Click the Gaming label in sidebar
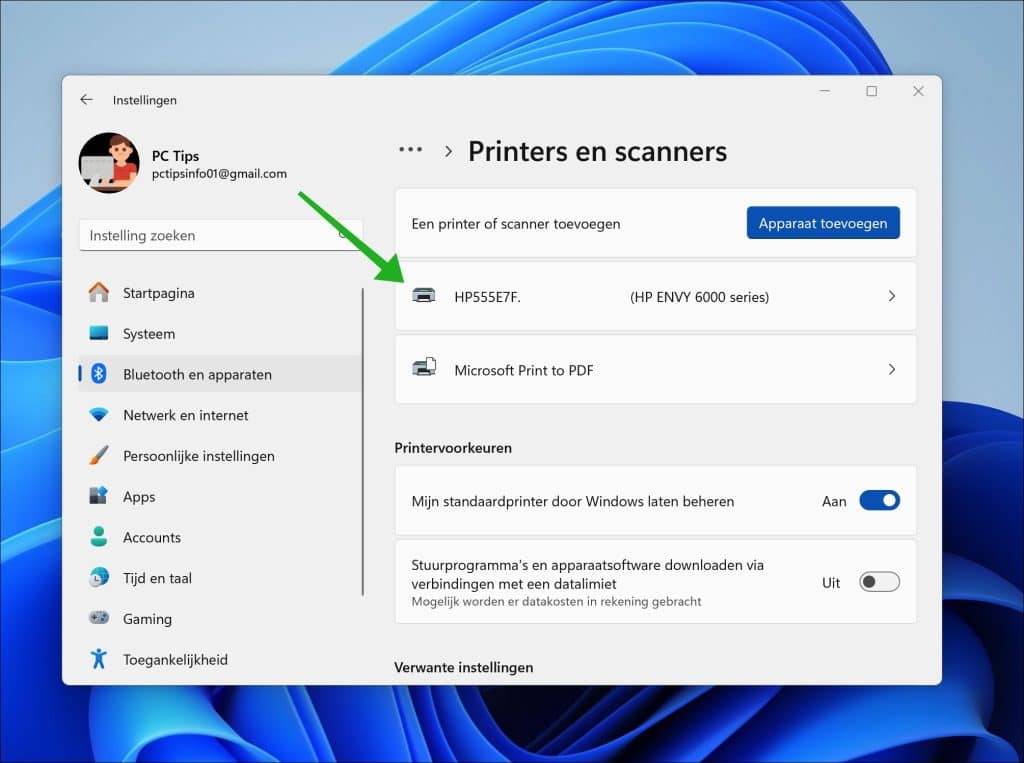The height and width of the screenshot is (763, 1024). [x=147, y=619]
